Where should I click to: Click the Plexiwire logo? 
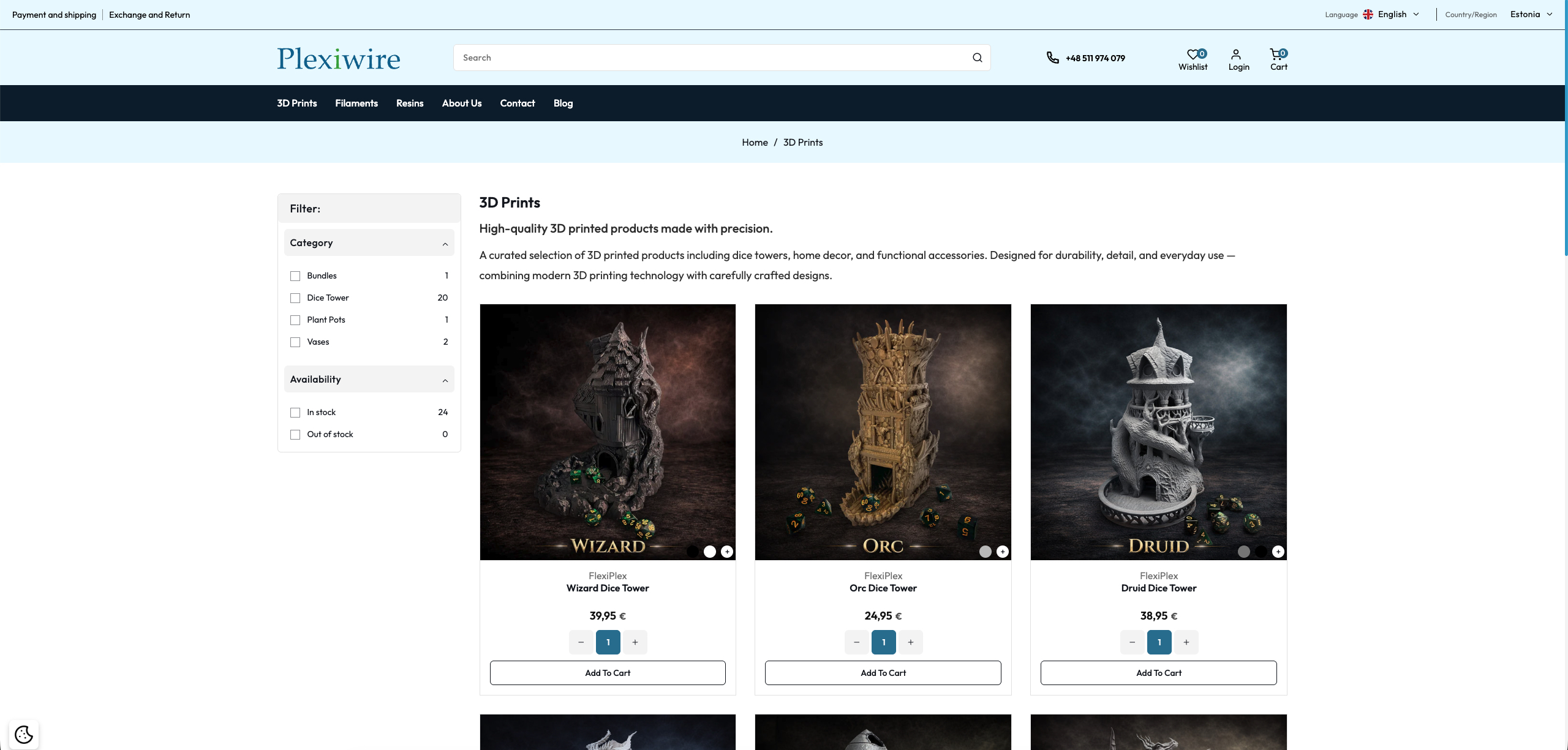coord(339,59)
